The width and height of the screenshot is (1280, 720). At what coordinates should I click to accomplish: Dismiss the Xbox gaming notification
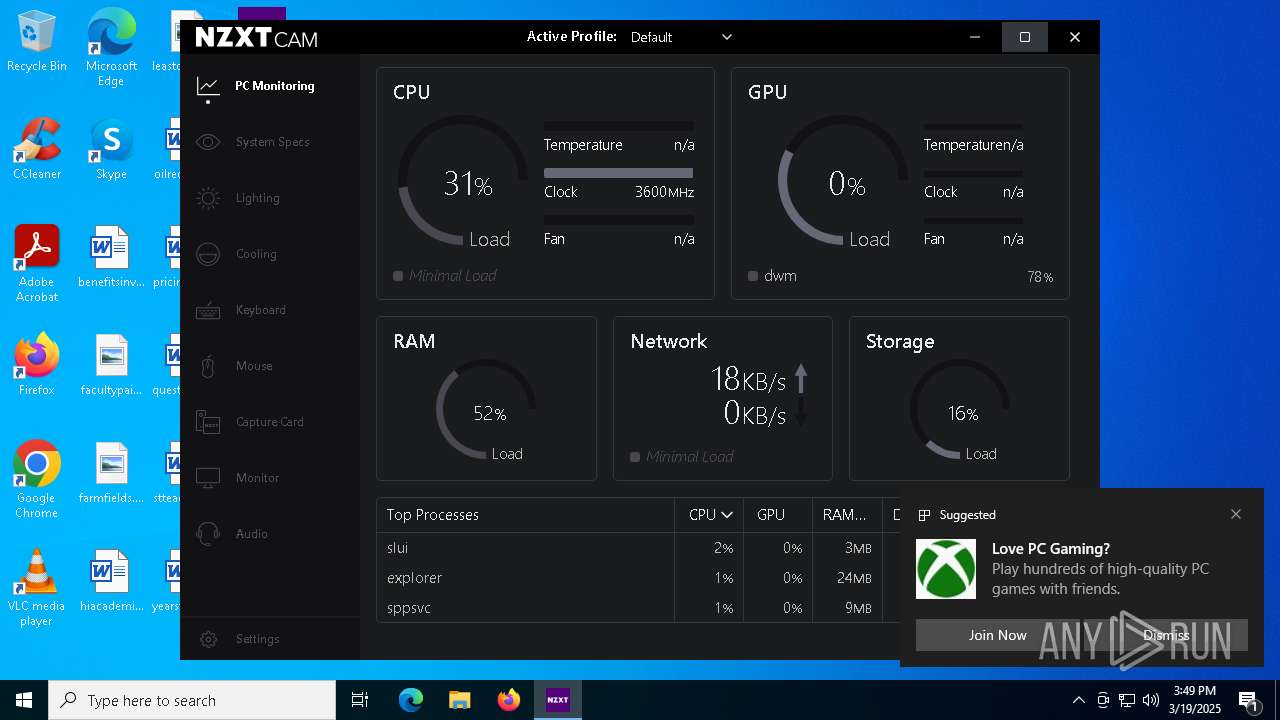point(1166,635)
